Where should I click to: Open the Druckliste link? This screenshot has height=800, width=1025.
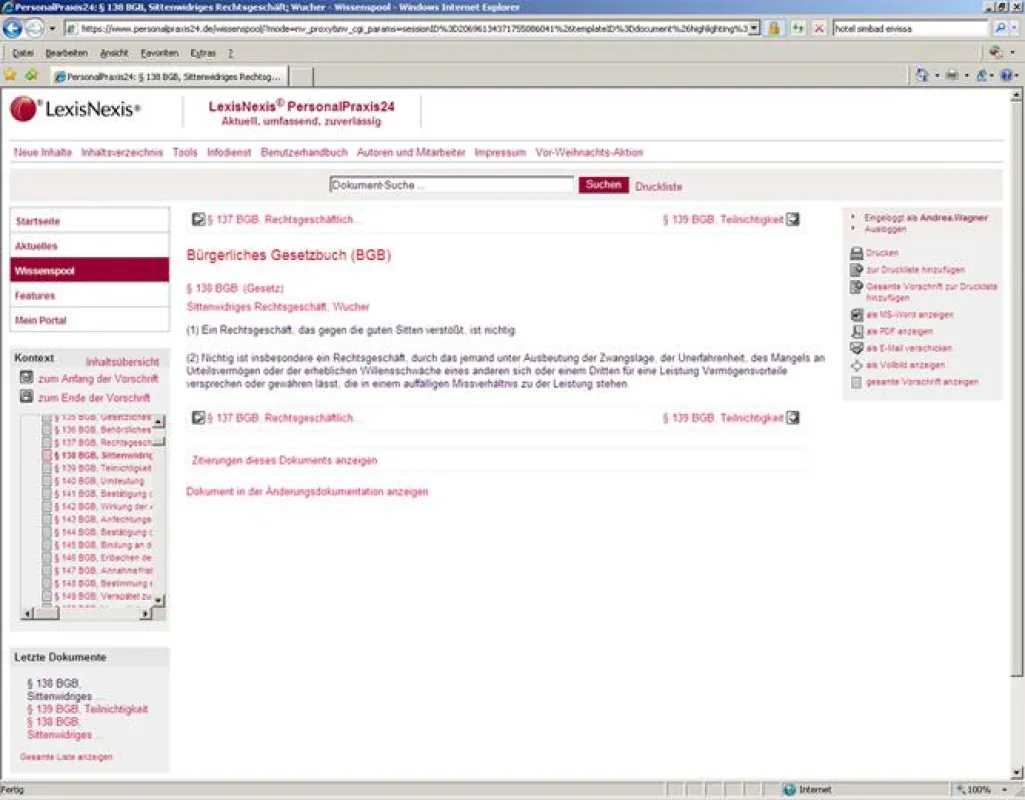click(658, 186)
